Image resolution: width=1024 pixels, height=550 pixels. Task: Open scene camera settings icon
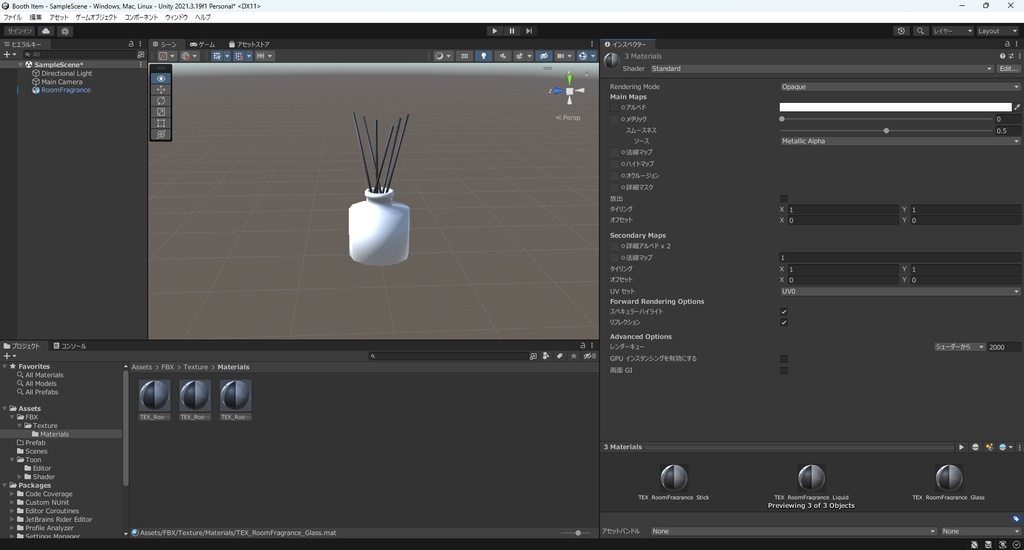click(x=563, y=56)
